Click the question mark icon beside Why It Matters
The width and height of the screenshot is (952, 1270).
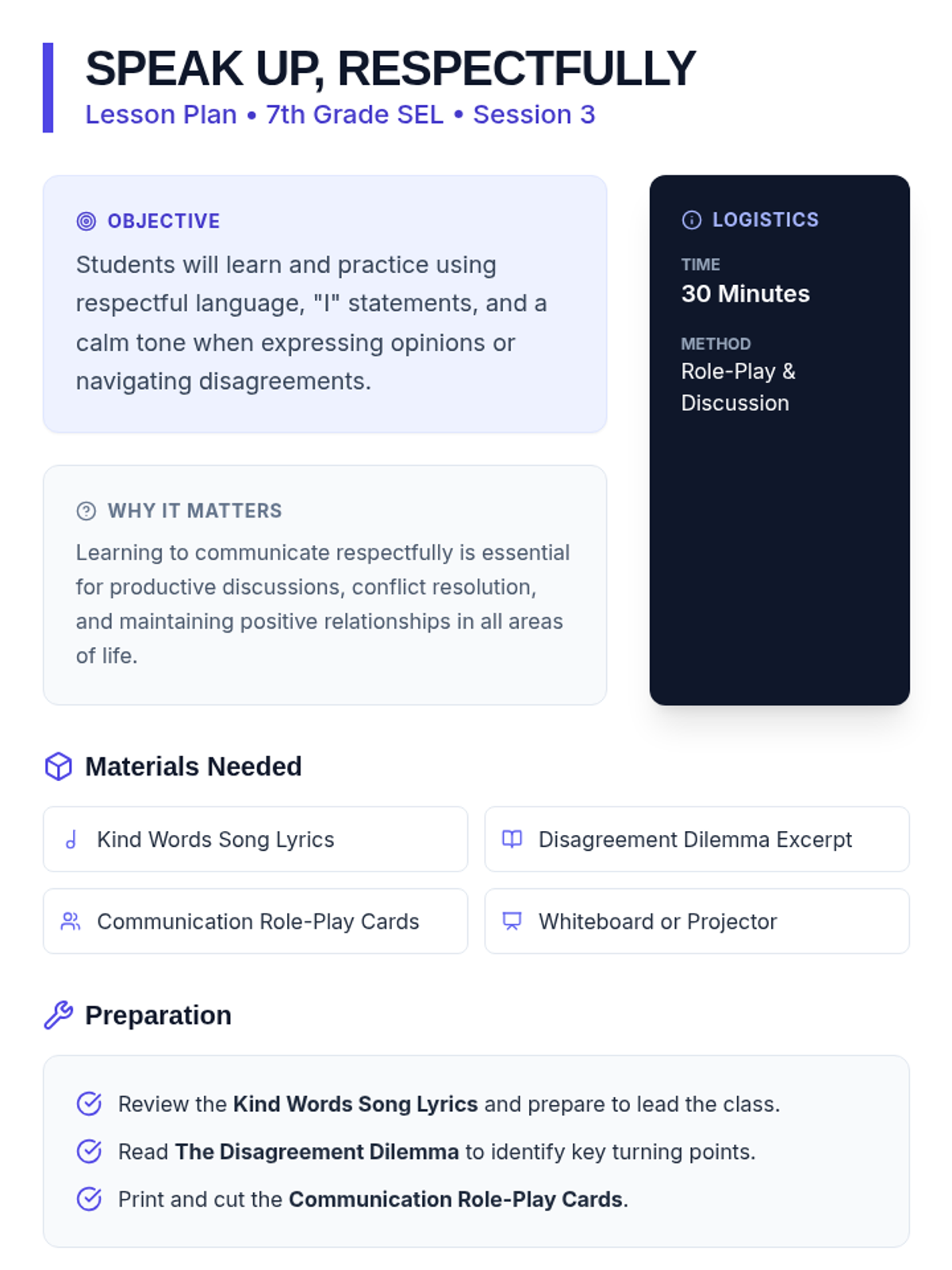(x=86, y=511)
